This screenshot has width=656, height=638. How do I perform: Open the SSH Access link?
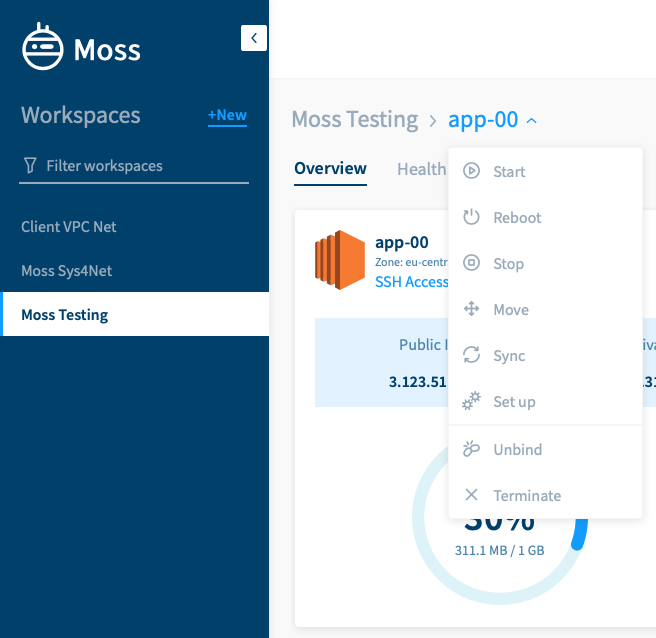point(412,282)
